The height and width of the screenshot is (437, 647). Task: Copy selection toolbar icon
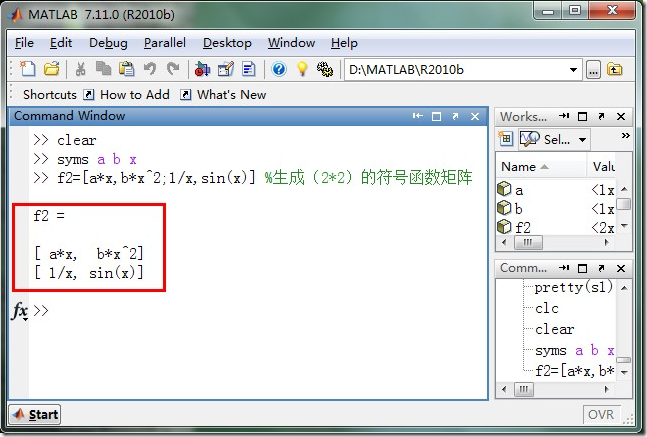(104, 69)
